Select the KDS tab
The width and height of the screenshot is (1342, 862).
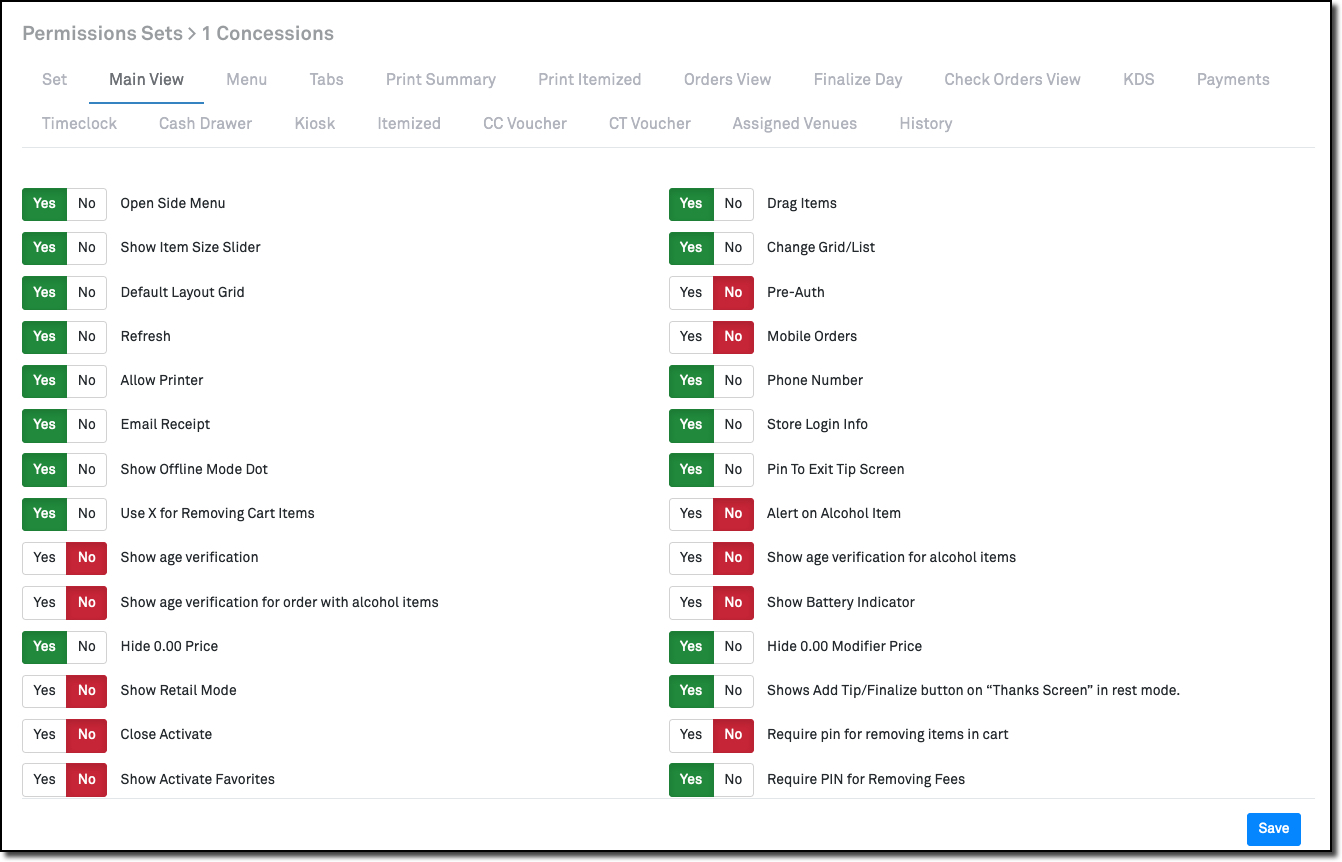pyautogui.click(x=1138, y=79)
